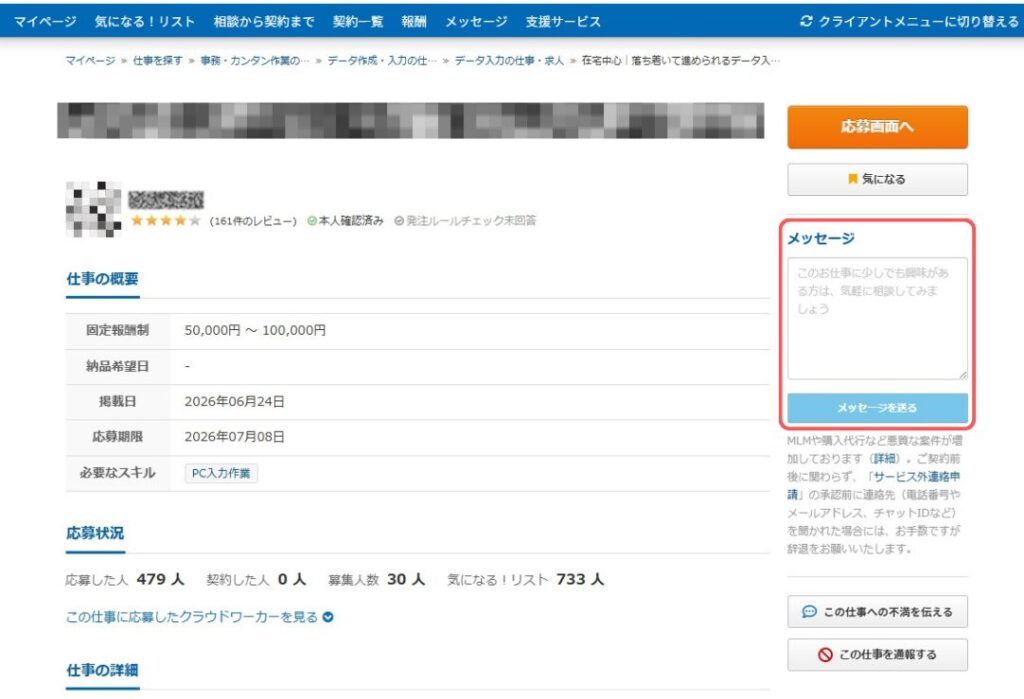Open マイページ in the top navigation
1024x699 pixels.
(45, 22)
